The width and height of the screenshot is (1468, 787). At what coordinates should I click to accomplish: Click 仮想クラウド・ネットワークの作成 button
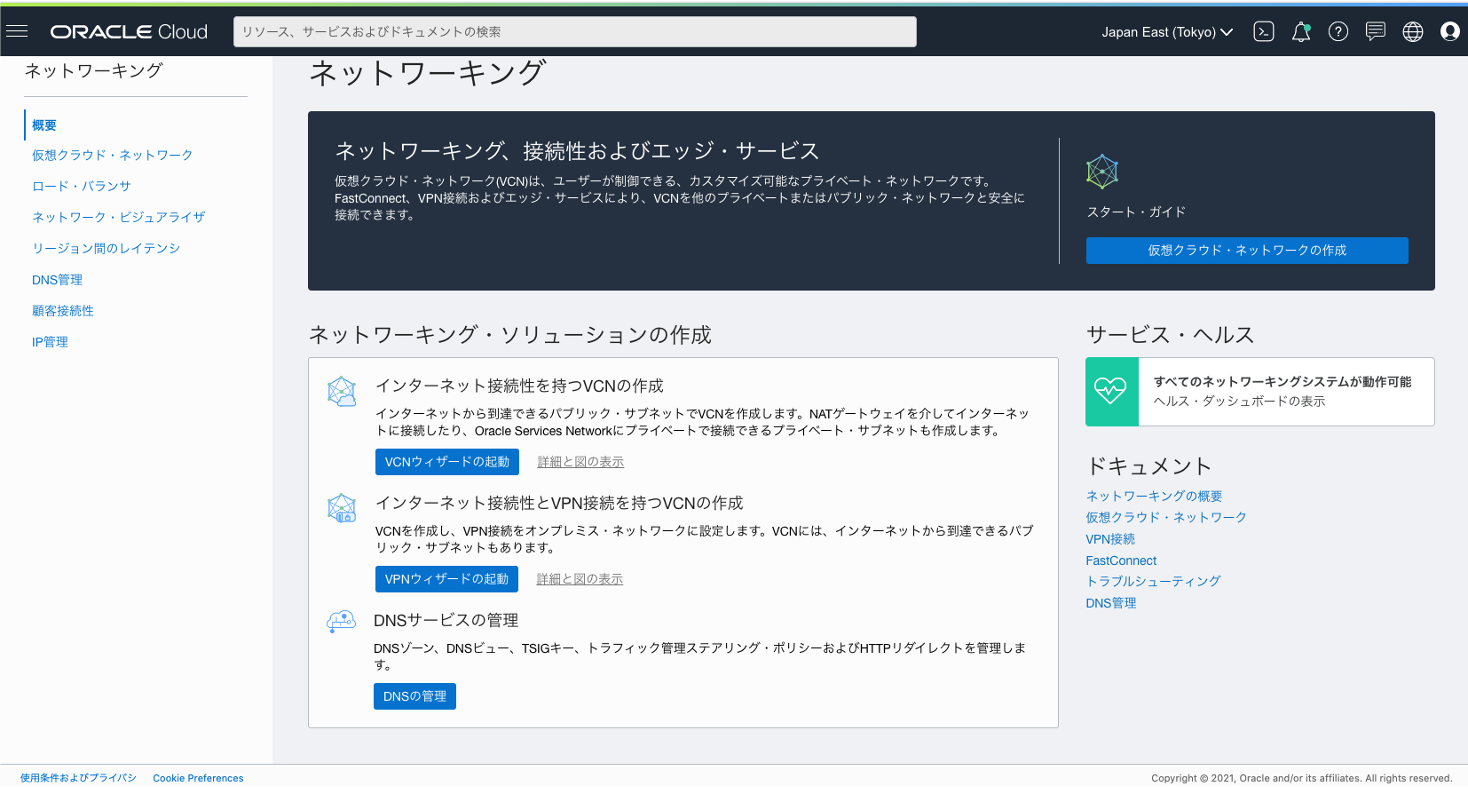(x=1247, y=250)
